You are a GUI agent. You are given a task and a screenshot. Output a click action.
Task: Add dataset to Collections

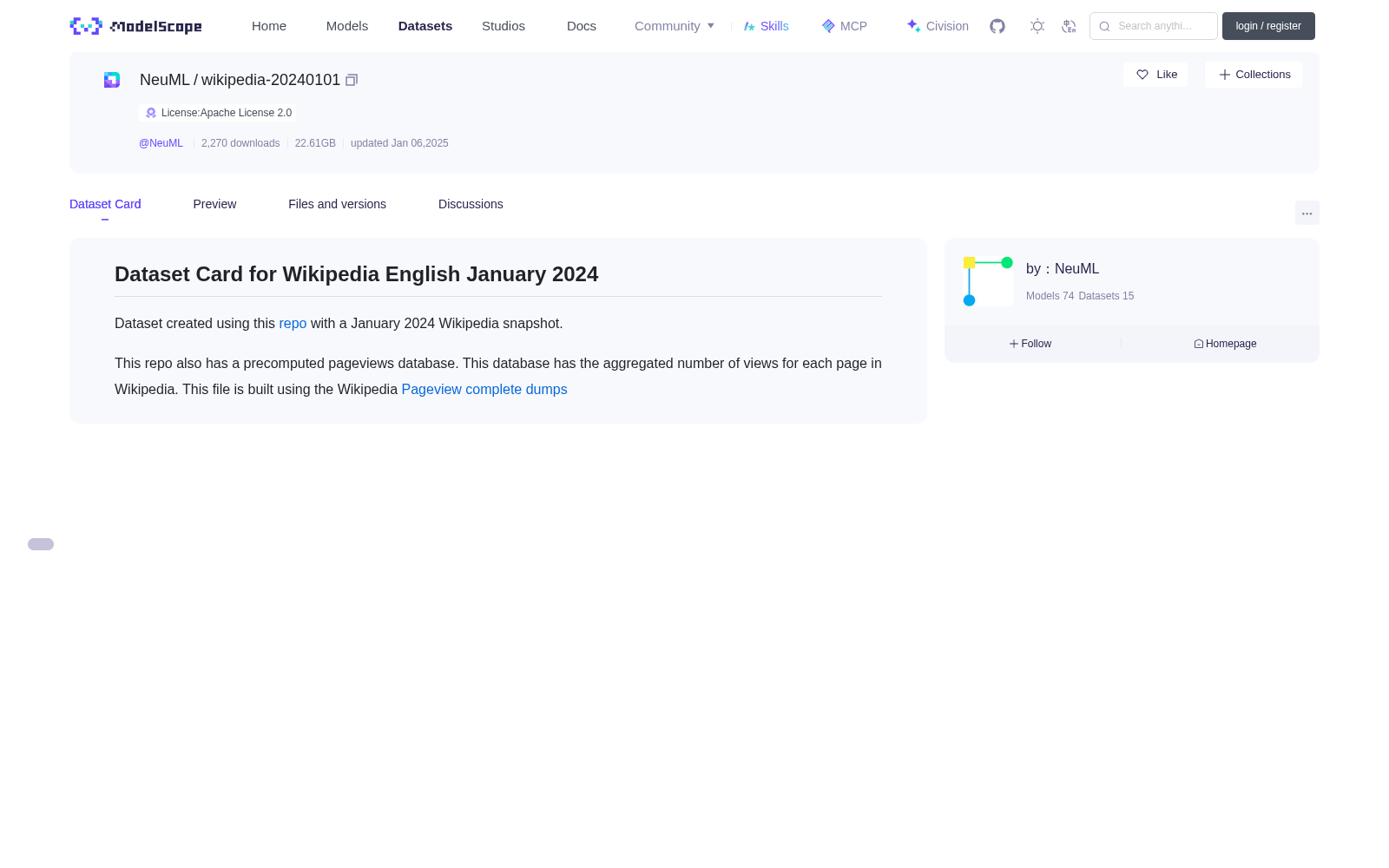1254,75
